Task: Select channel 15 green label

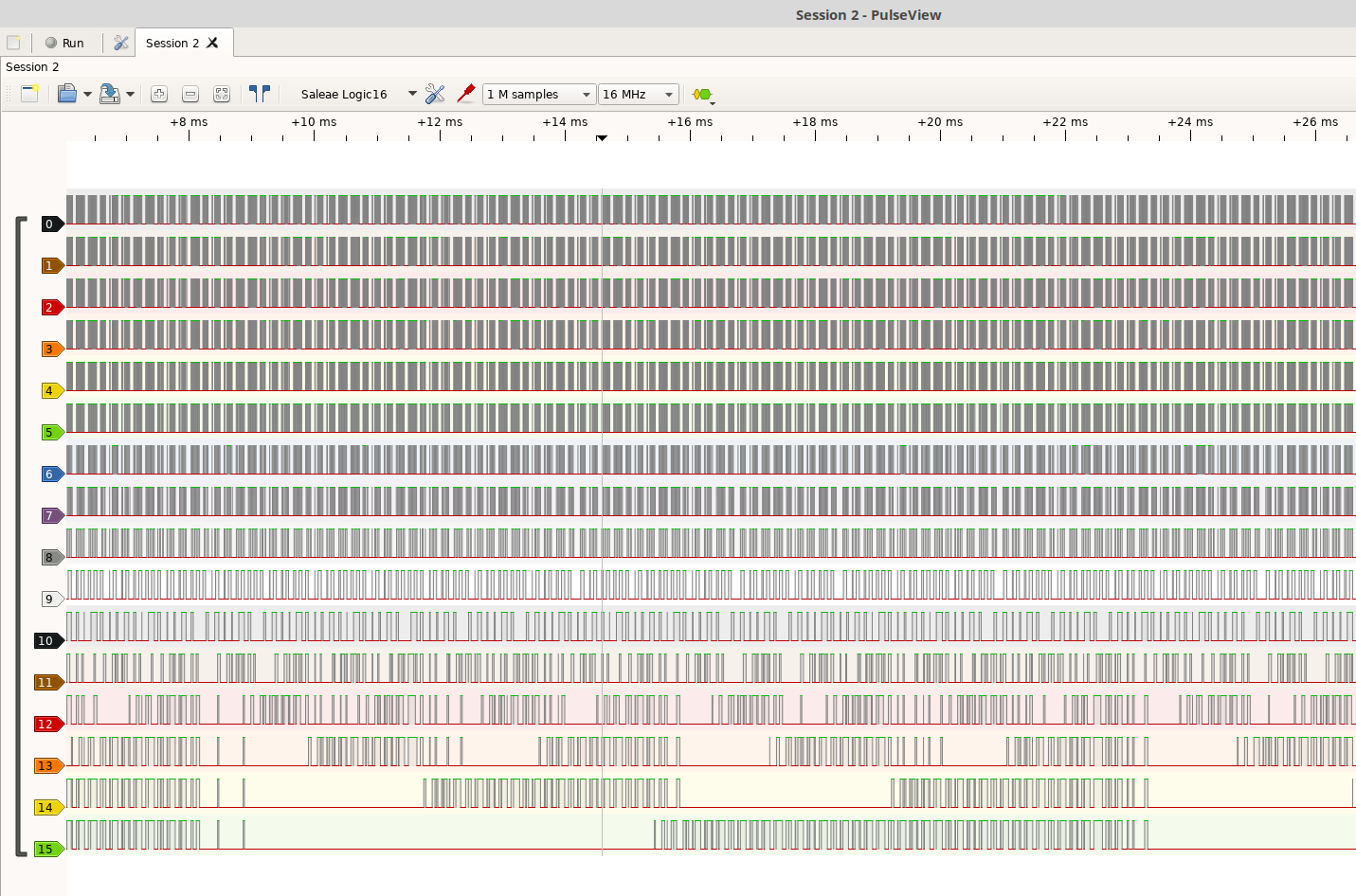Action: (49, 850)
